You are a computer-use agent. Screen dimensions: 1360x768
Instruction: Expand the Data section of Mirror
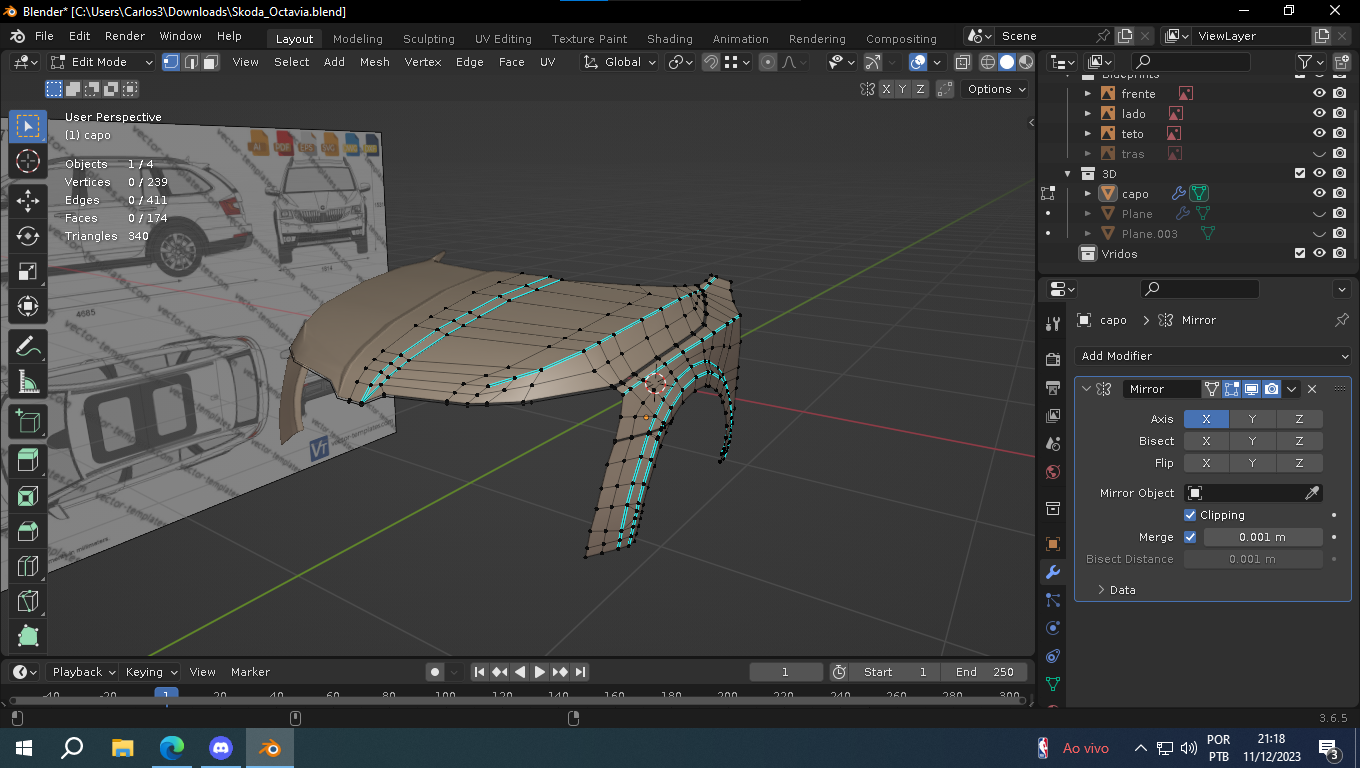[x=1115, y=590]
